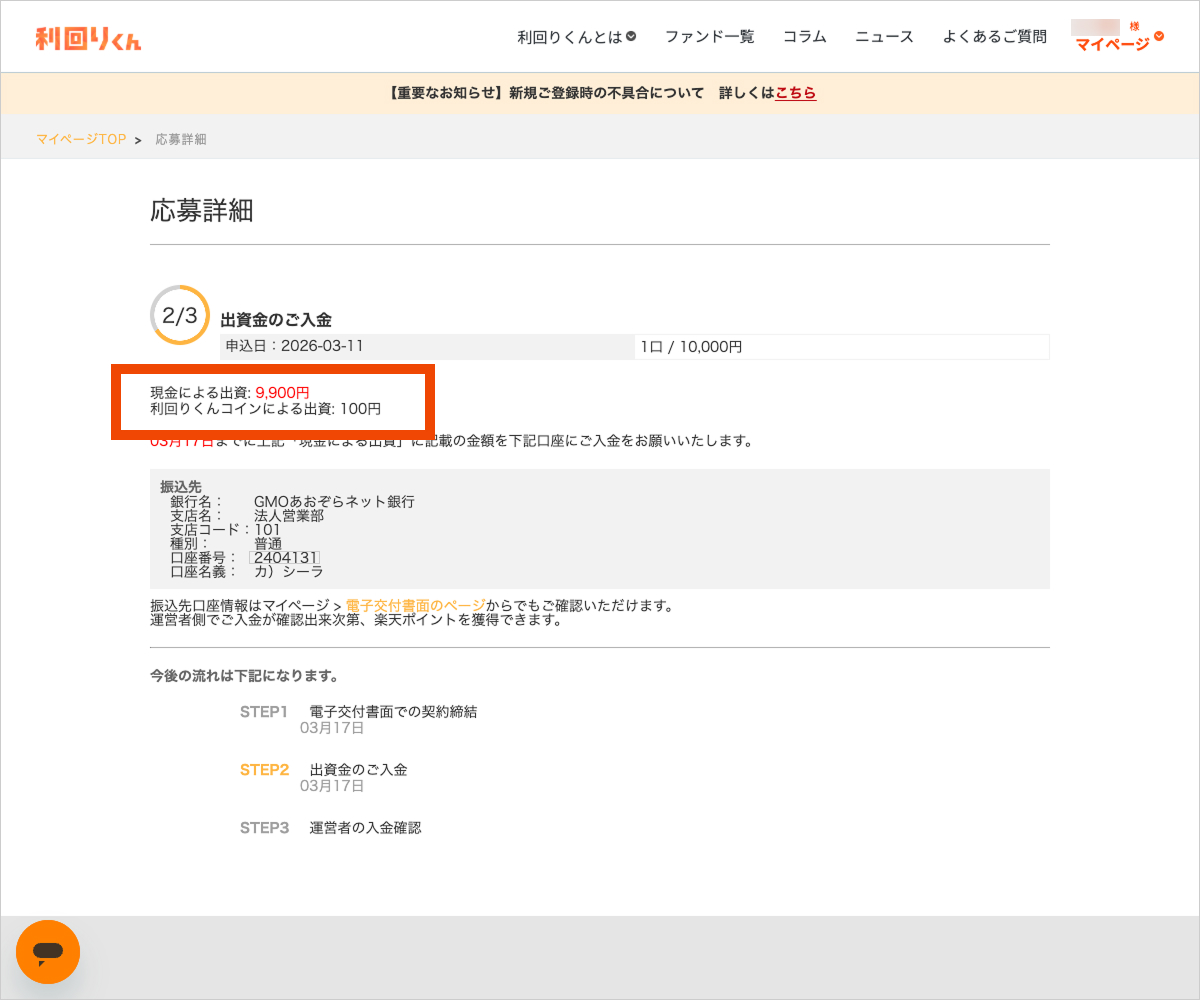The height and width of the screenshot is (1000, 1200).
Task: Click STEP1 電子交付書面での契約締結
Action: 358,712
